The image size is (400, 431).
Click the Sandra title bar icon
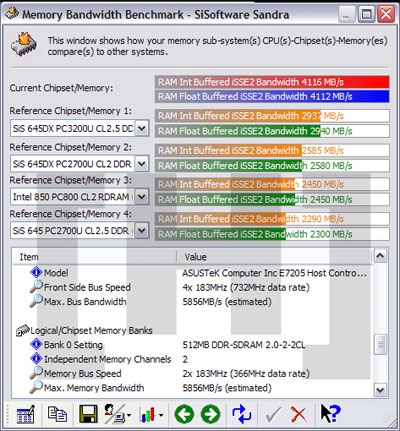pos(12,13)
